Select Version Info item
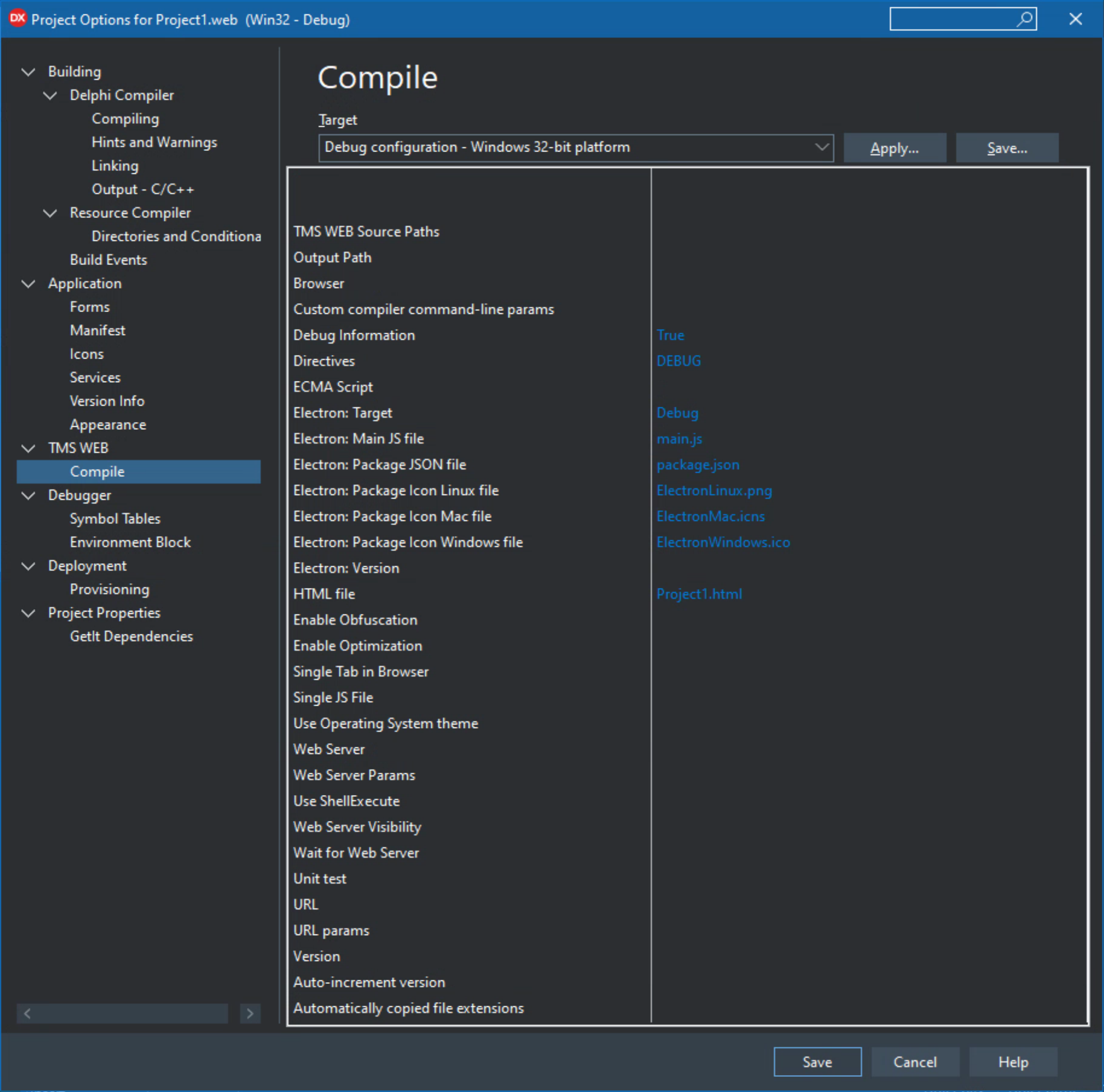The width and height of the screenshot is (1104, 1092). click(x=107, y=401)
